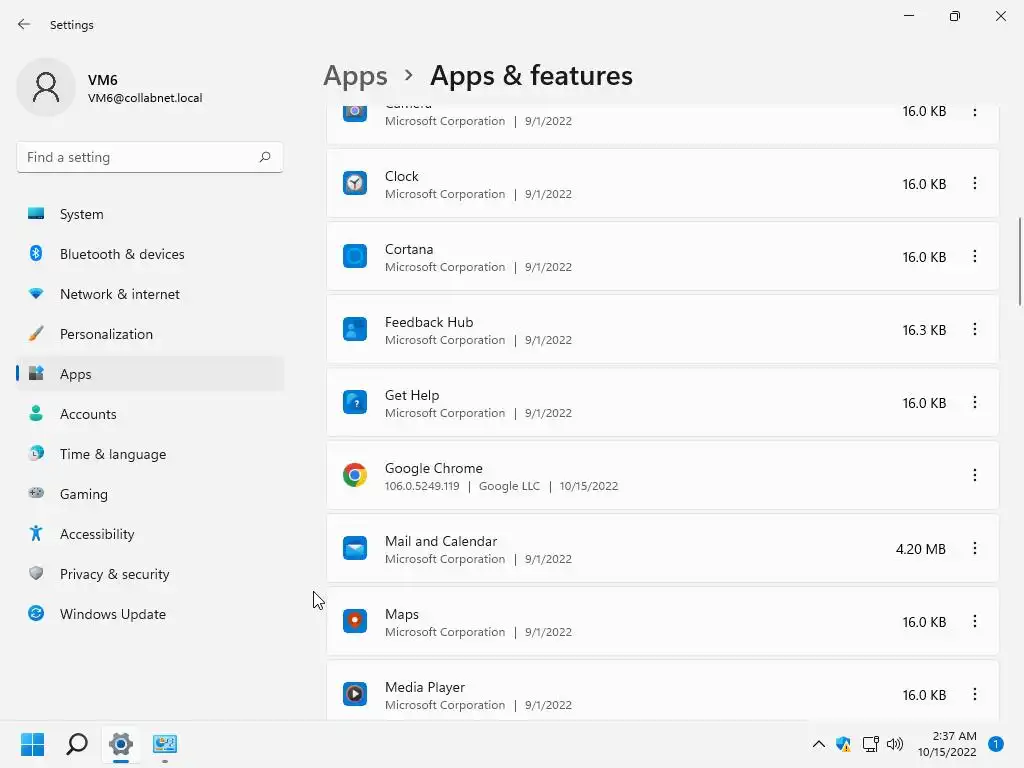The image size is (1024, 768).
Task: Click the back arrow button
Action: (x=24, y=24)
